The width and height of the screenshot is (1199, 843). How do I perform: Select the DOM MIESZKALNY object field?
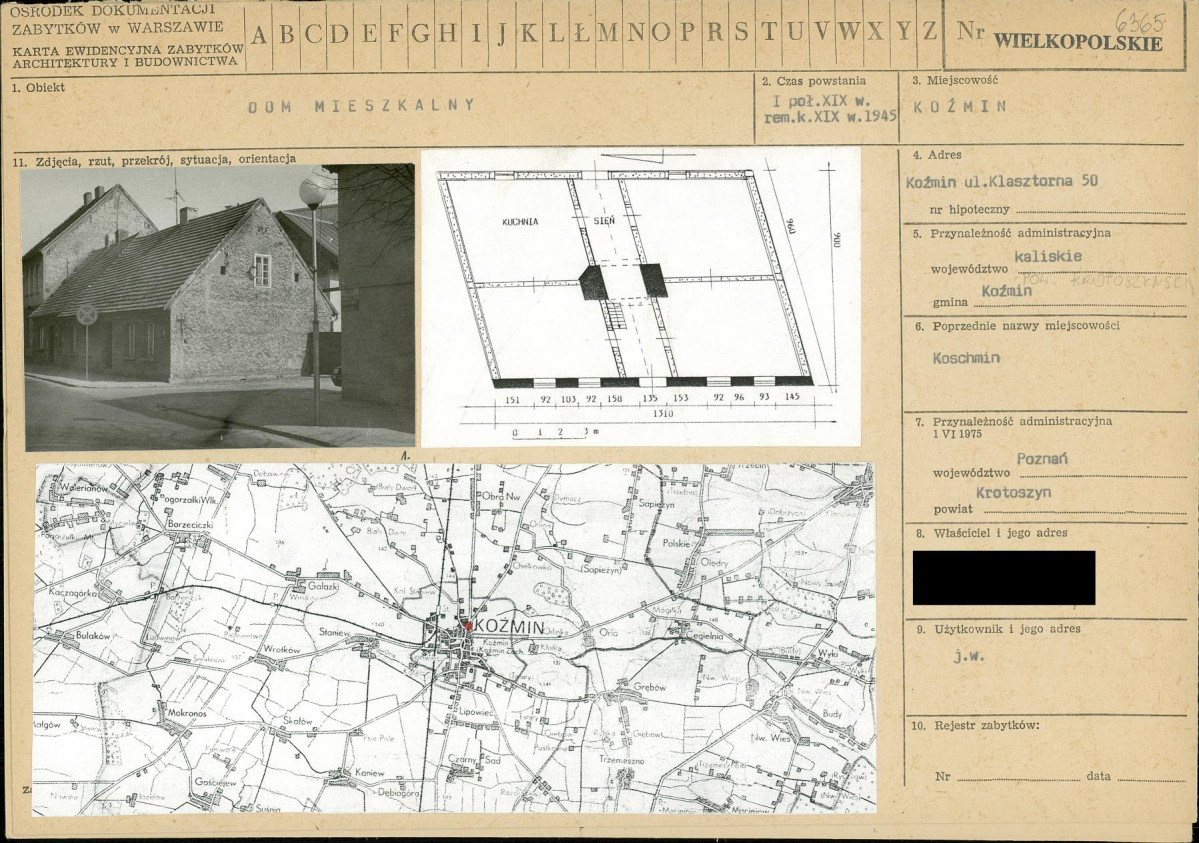pyautogui.click(x=361, y=106)
